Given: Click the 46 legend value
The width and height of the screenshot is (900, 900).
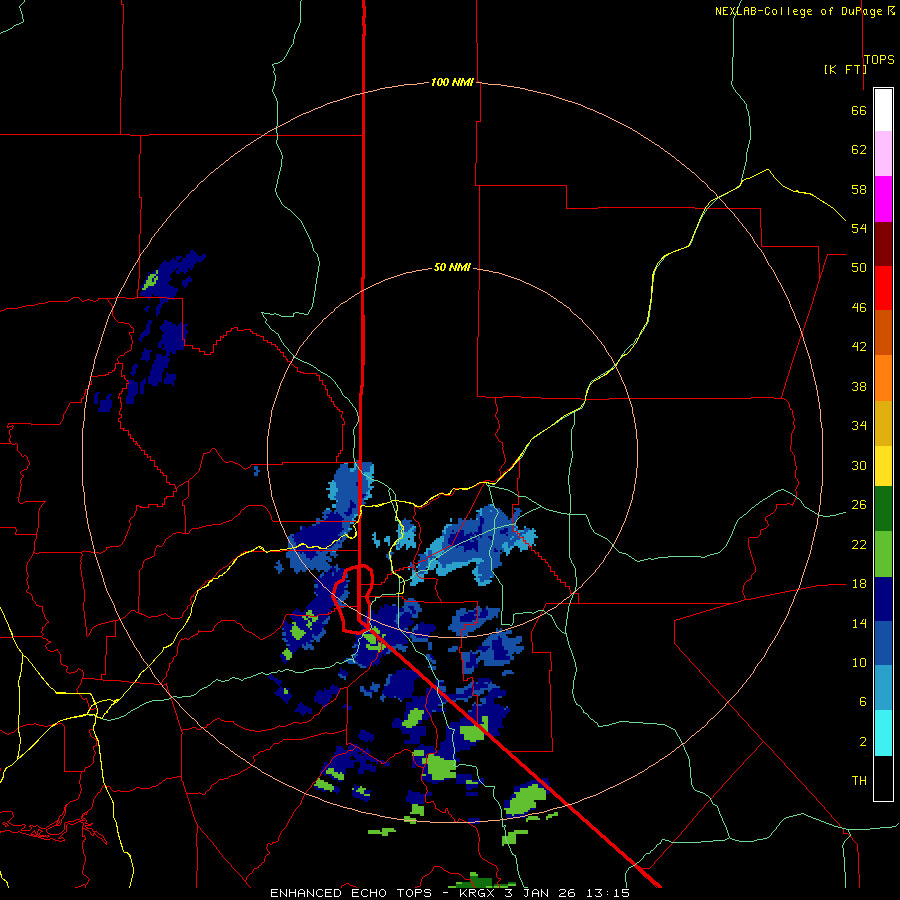Looking at the screenshot, I should 859,307.
